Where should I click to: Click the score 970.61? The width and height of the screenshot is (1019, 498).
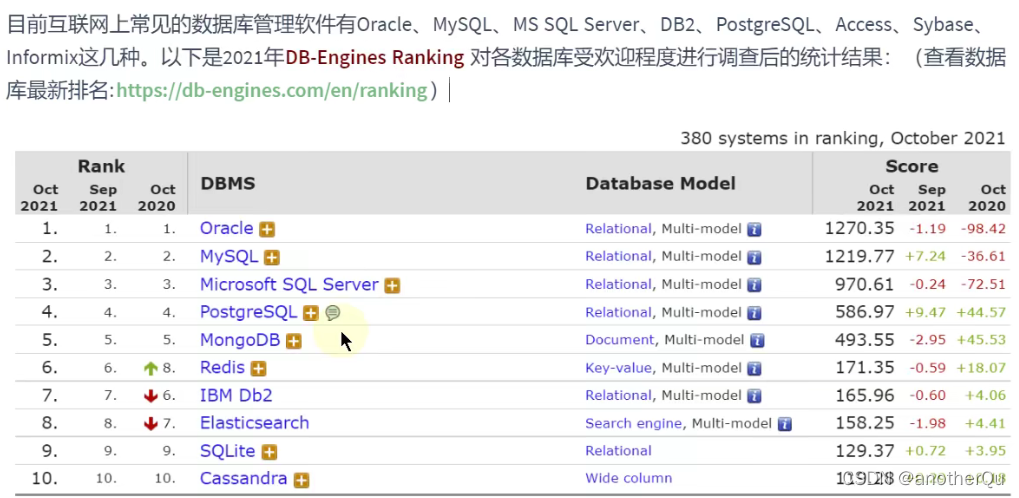coord(866,285)
